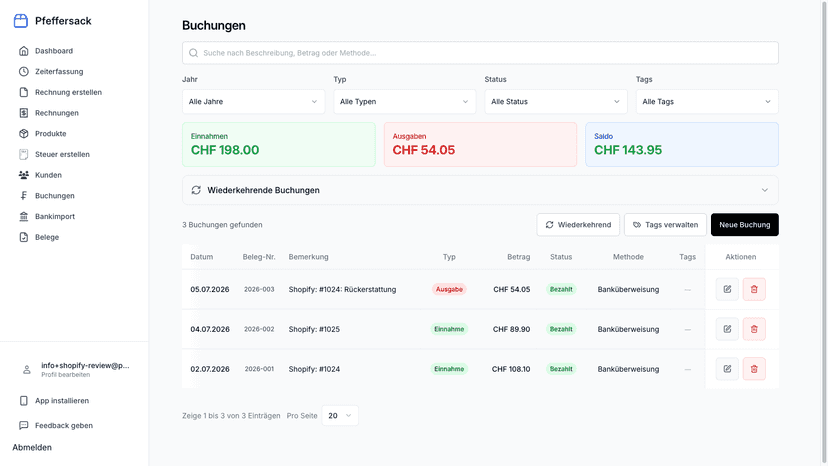Go to Dashboard in sidebar

click(54, 51)
